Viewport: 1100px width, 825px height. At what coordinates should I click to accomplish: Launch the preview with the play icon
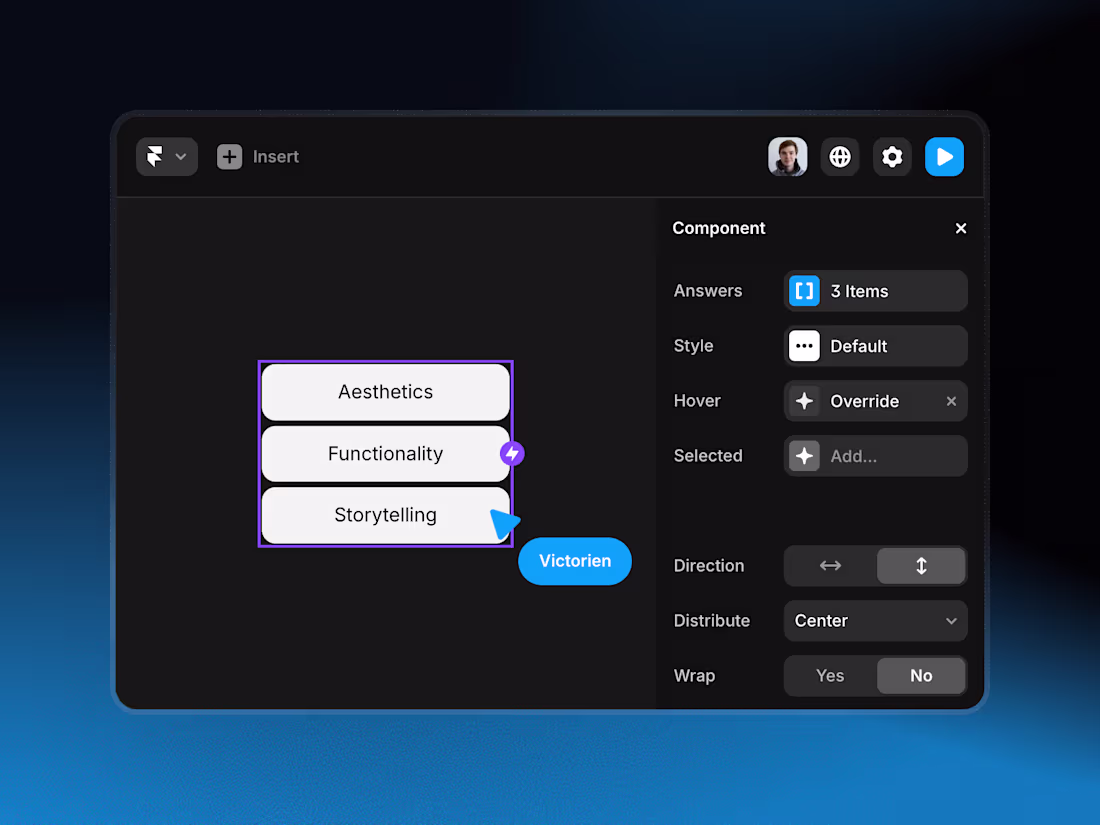click(x=944, y=156)
